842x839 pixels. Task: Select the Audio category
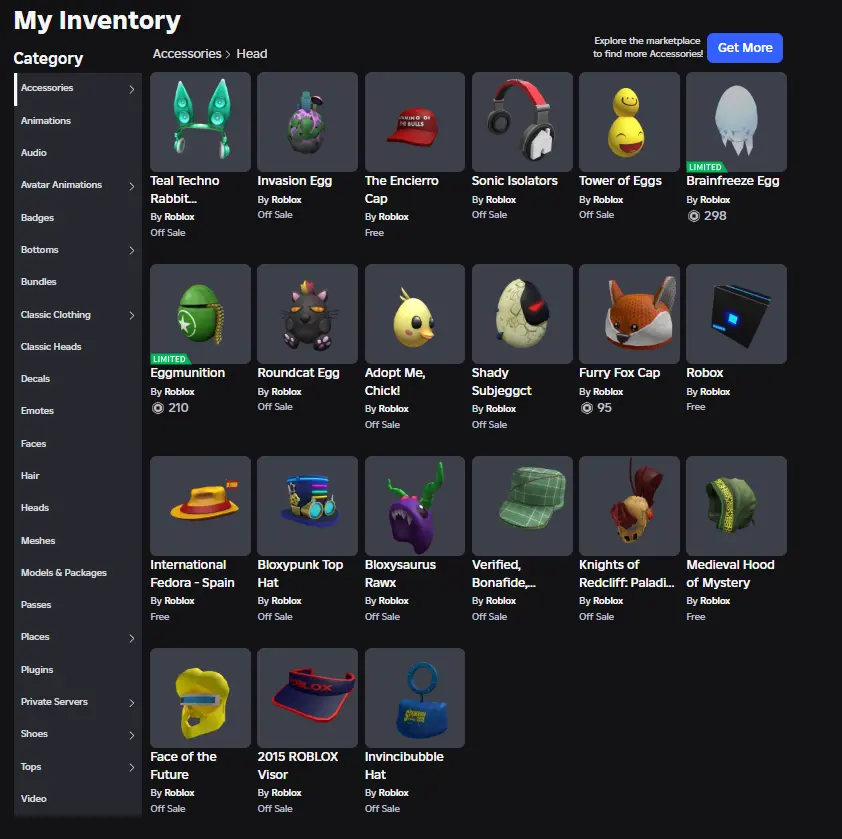78,153
